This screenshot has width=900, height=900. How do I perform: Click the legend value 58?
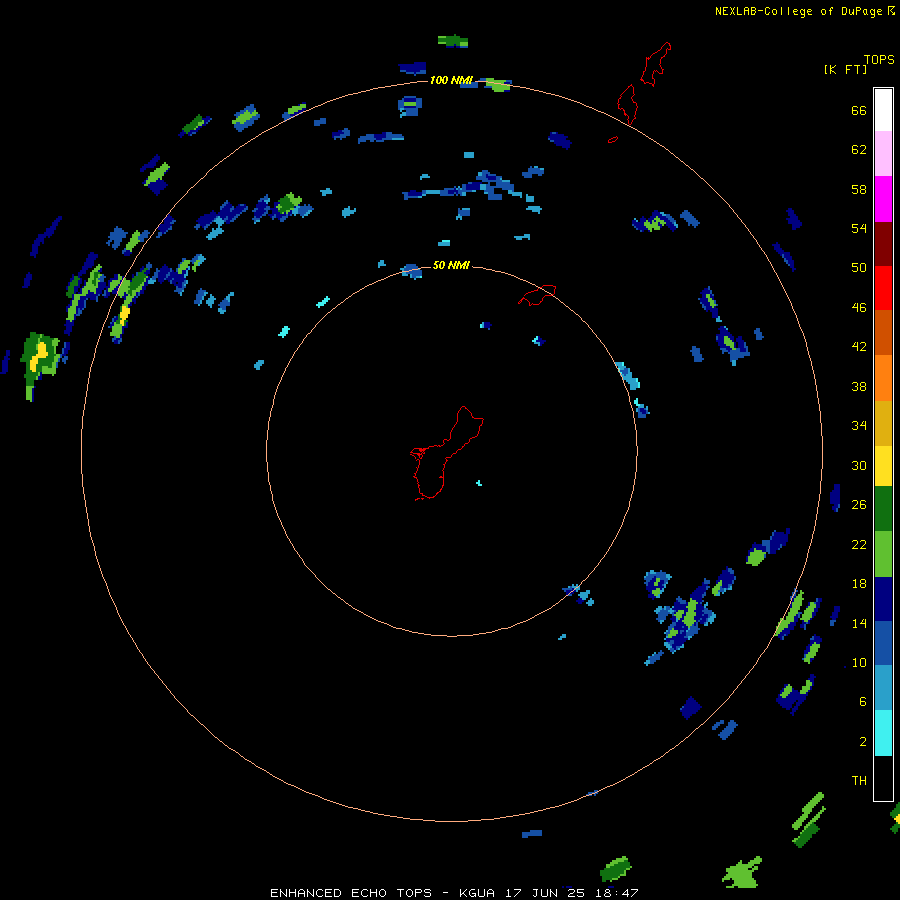859,189
